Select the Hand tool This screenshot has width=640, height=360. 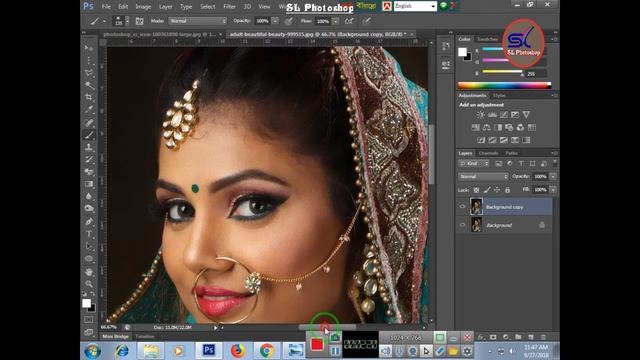coord(89,271)
